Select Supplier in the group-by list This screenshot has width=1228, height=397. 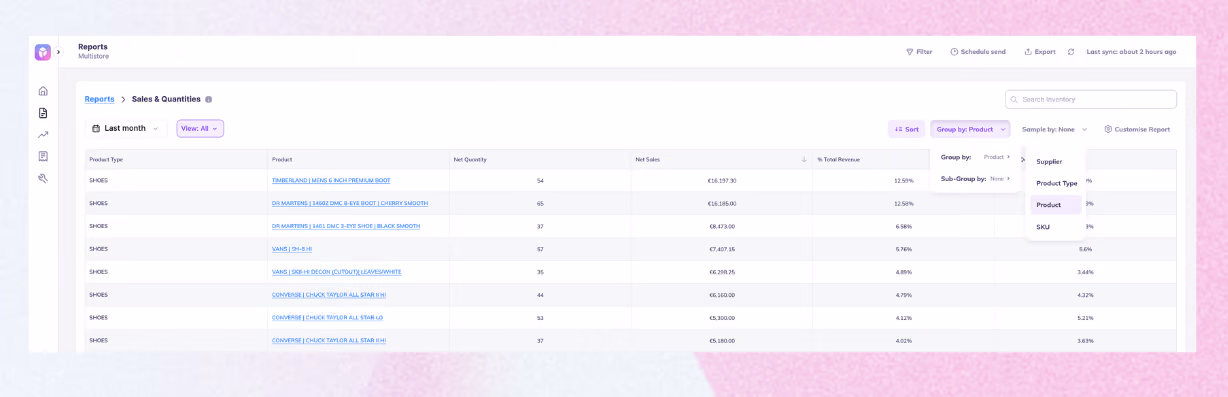click(1049, 161)
